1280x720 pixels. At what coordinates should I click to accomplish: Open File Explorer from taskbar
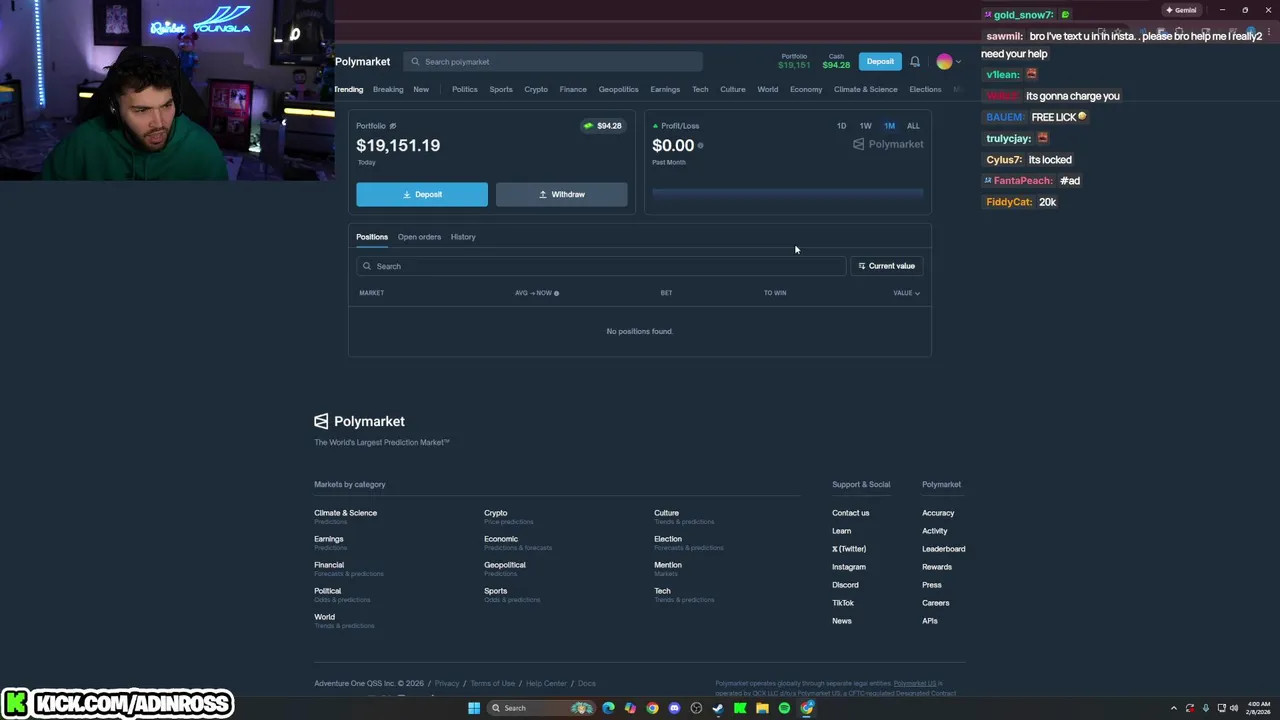(x=762, y=708)
